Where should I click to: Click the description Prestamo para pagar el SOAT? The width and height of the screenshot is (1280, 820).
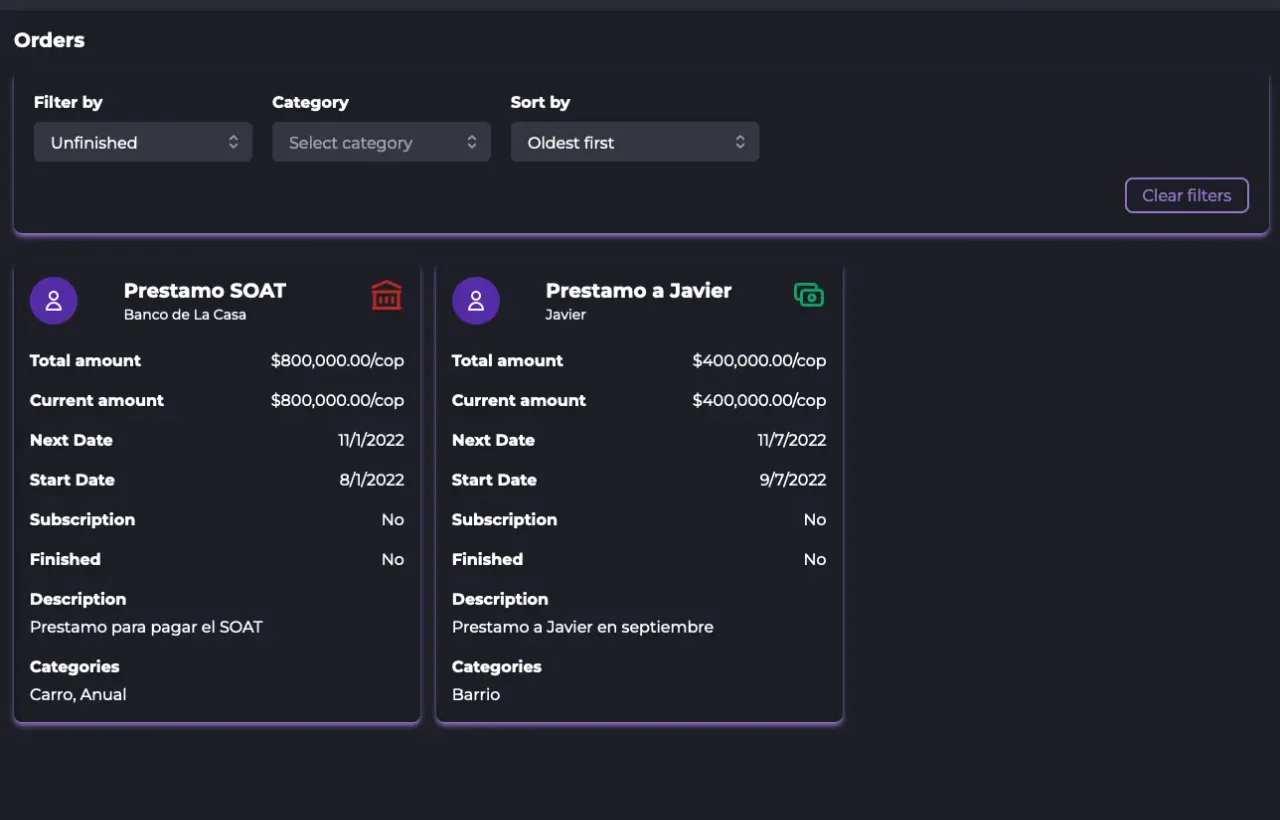(146, 627)
